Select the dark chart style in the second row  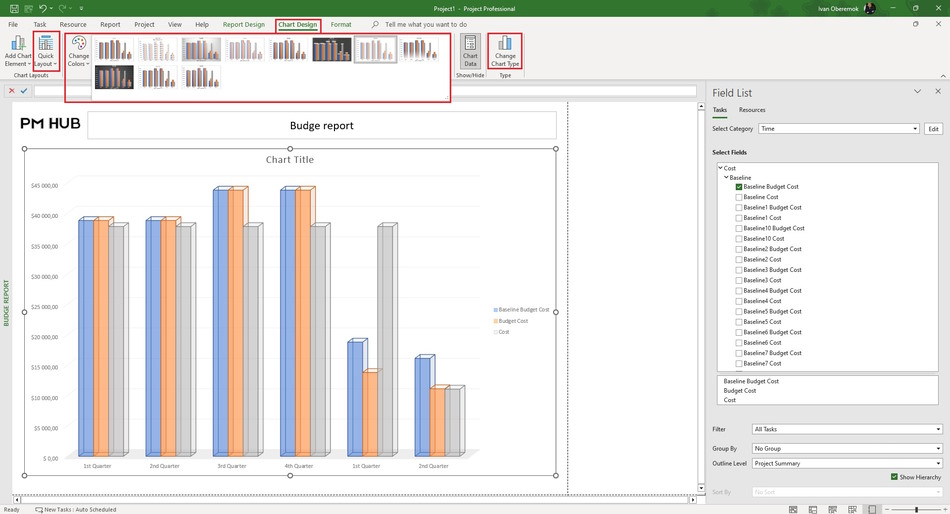click(114, 78)
